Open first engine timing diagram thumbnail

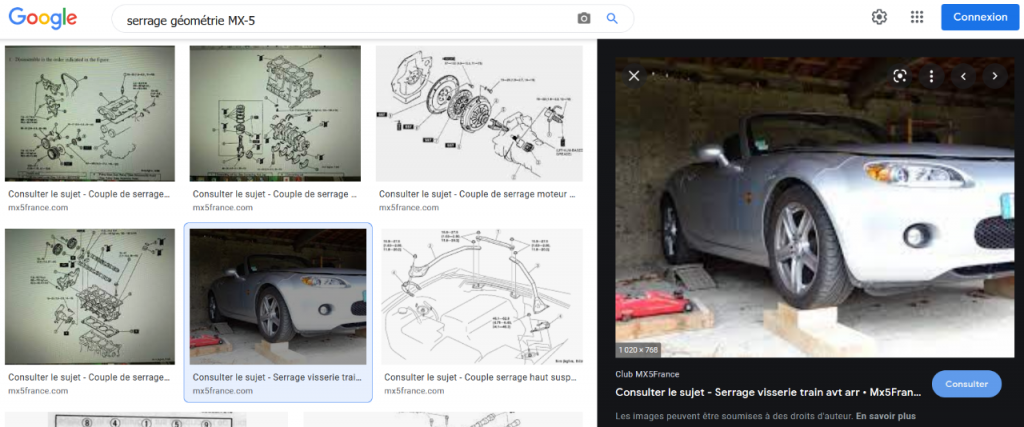(x=89, y=114)
